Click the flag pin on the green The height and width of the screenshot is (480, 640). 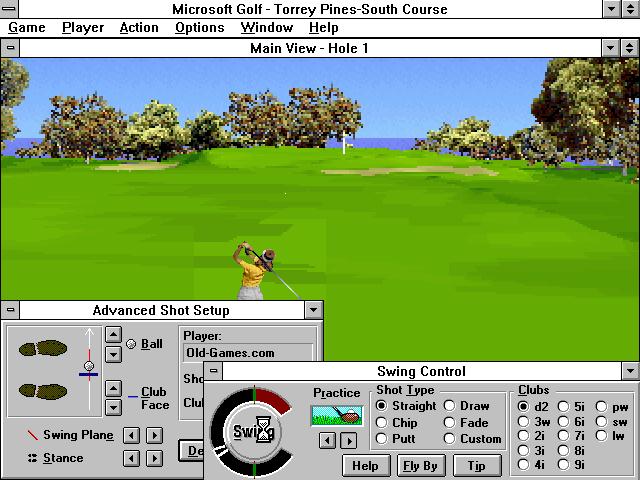coord(345,143)
